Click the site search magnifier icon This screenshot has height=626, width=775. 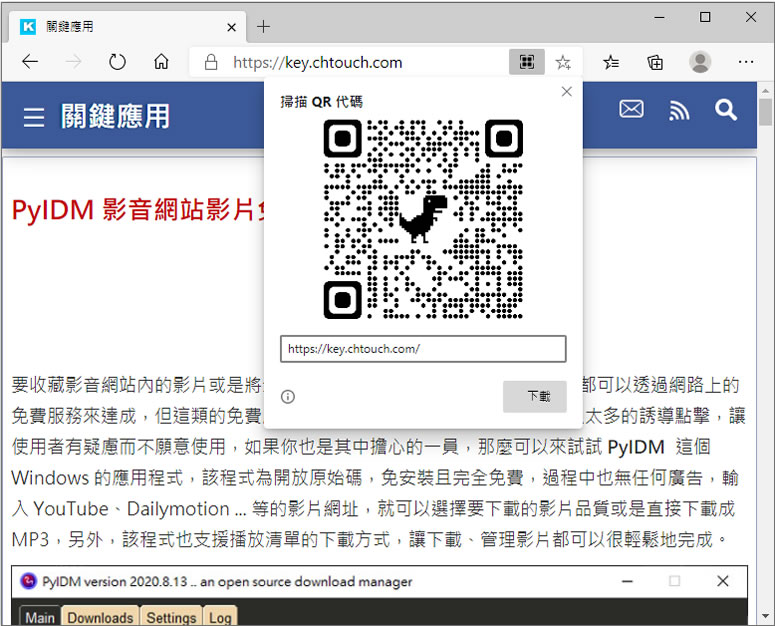click(x=726, y=110)
